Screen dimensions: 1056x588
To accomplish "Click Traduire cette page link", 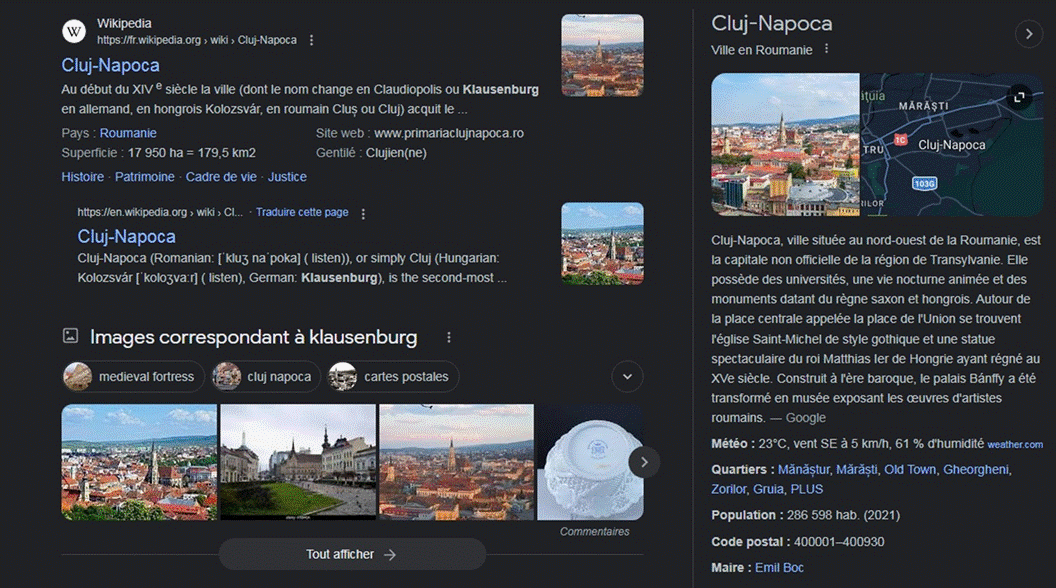I will click(x=302, y=212).
